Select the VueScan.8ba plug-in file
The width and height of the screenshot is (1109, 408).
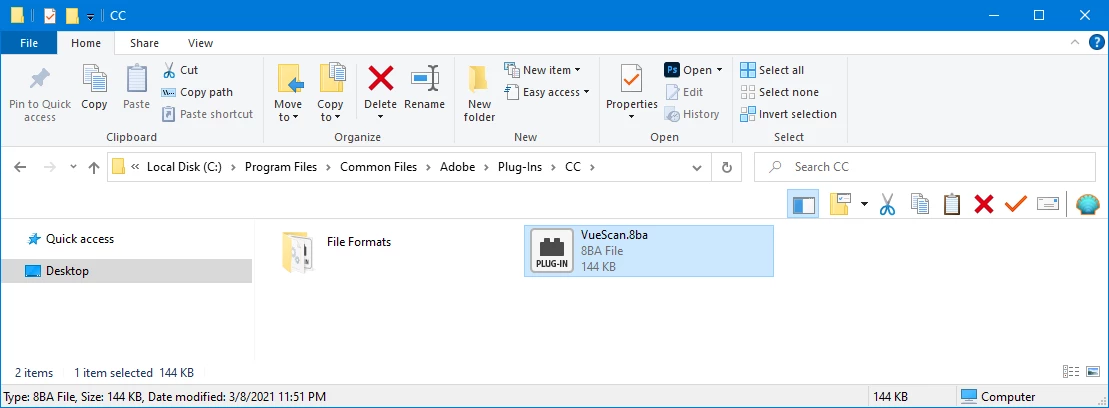(x=649, y=251)
